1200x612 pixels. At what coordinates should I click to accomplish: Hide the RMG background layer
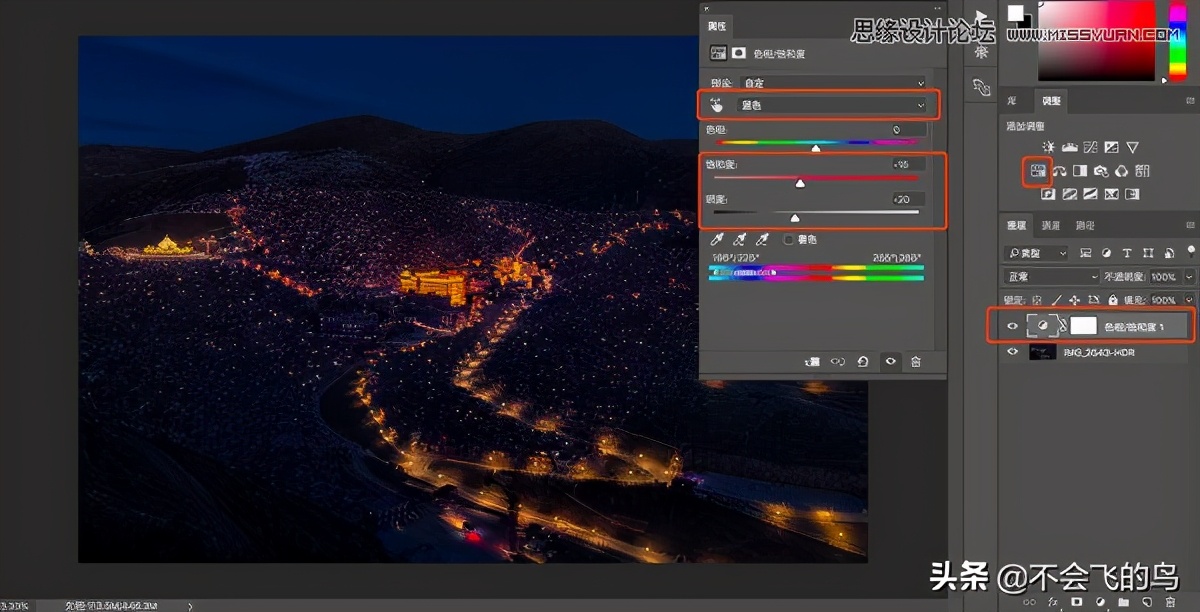pos(1011,351)
